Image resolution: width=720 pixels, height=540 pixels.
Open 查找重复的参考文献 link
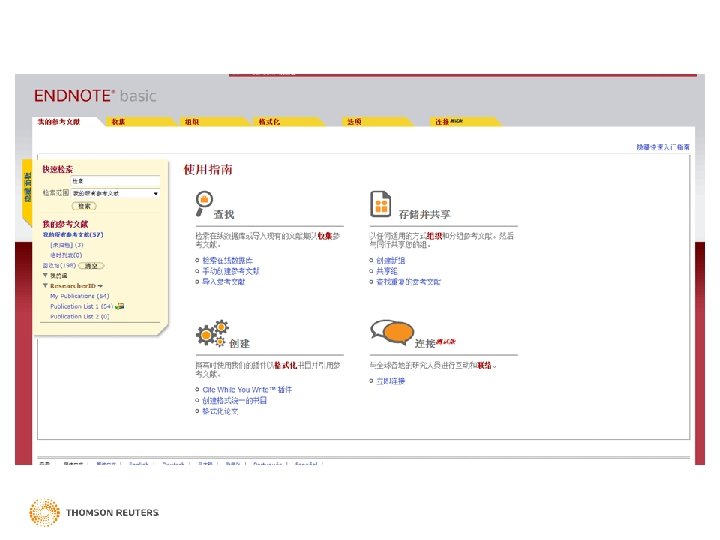(x=408, y=281)
